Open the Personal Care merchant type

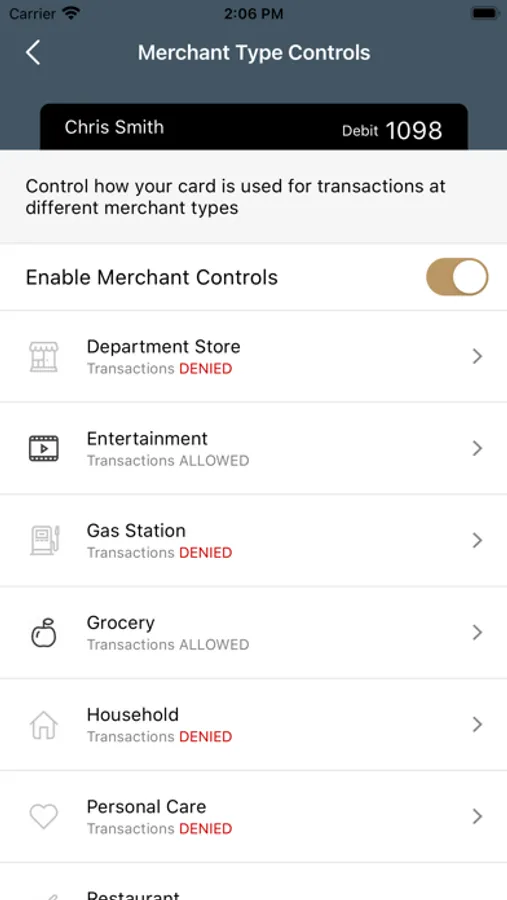pos(253,817)
